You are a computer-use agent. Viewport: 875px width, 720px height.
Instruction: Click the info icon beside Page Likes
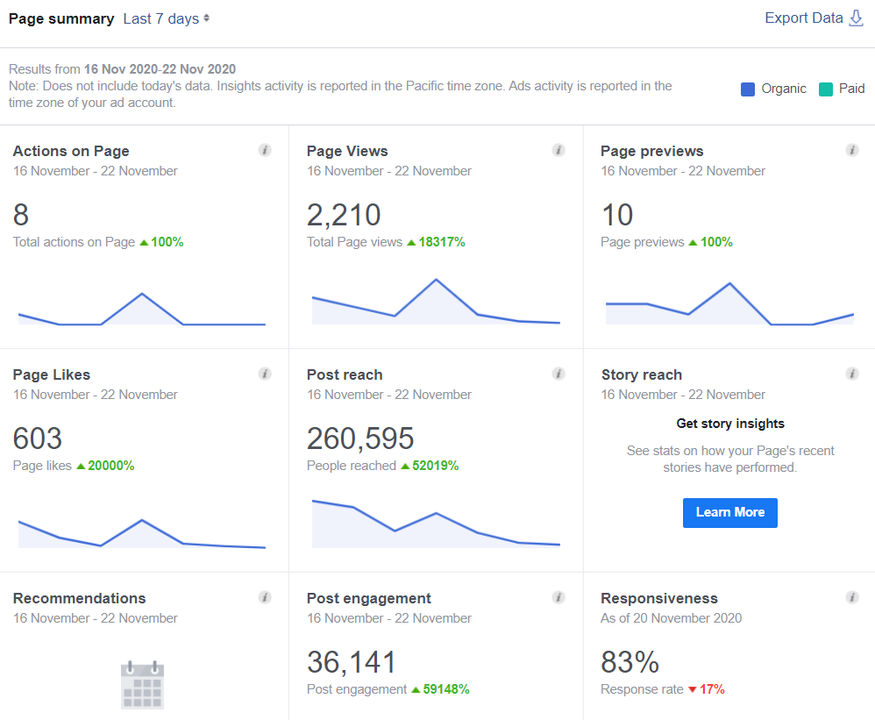tap(265, 374)
